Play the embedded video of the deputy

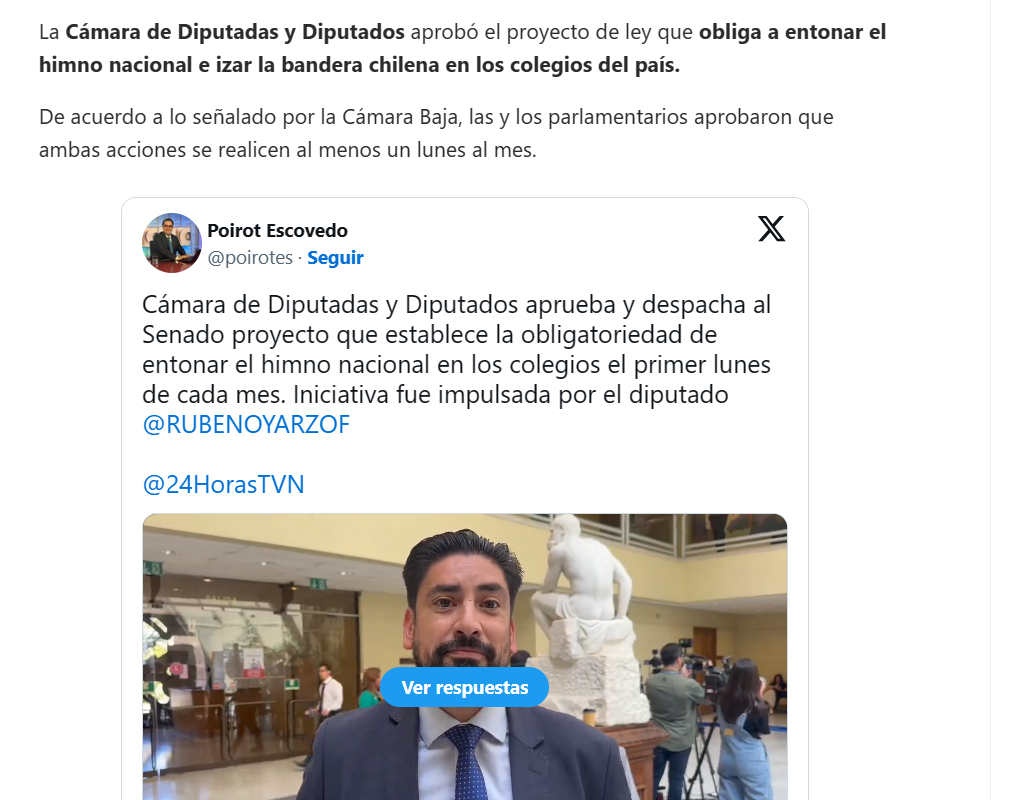464,656
